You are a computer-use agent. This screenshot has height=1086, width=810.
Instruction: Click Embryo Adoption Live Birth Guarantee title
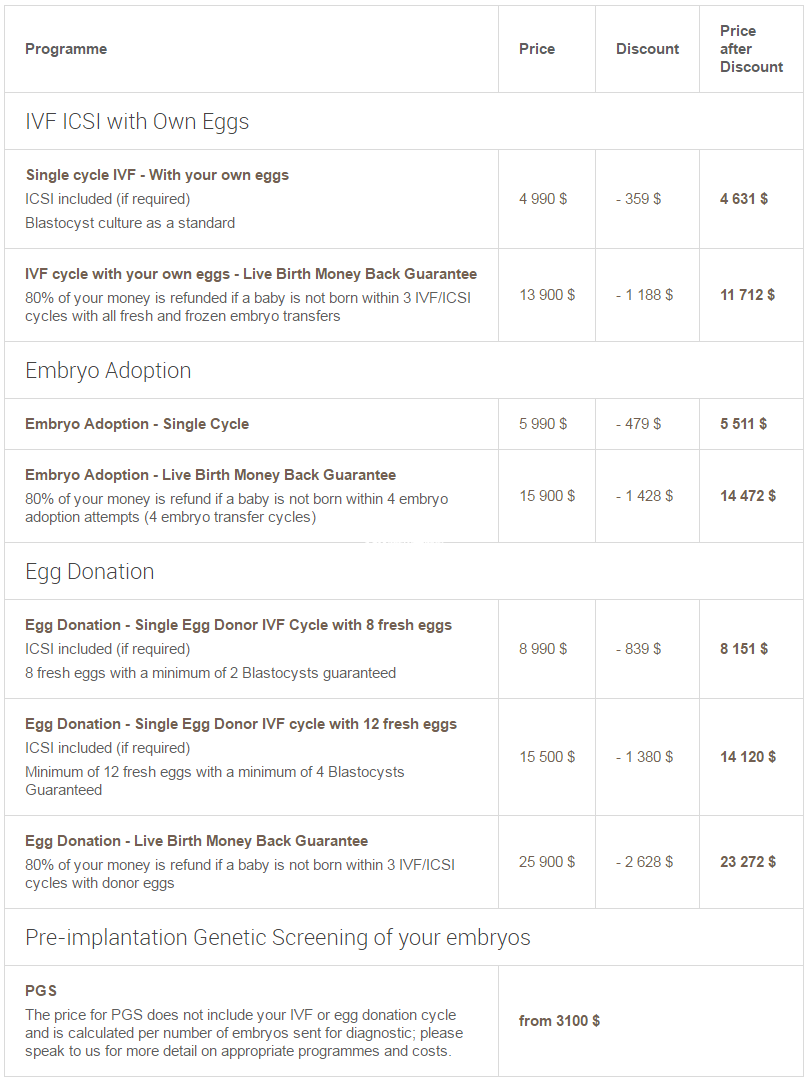point(210,475)
